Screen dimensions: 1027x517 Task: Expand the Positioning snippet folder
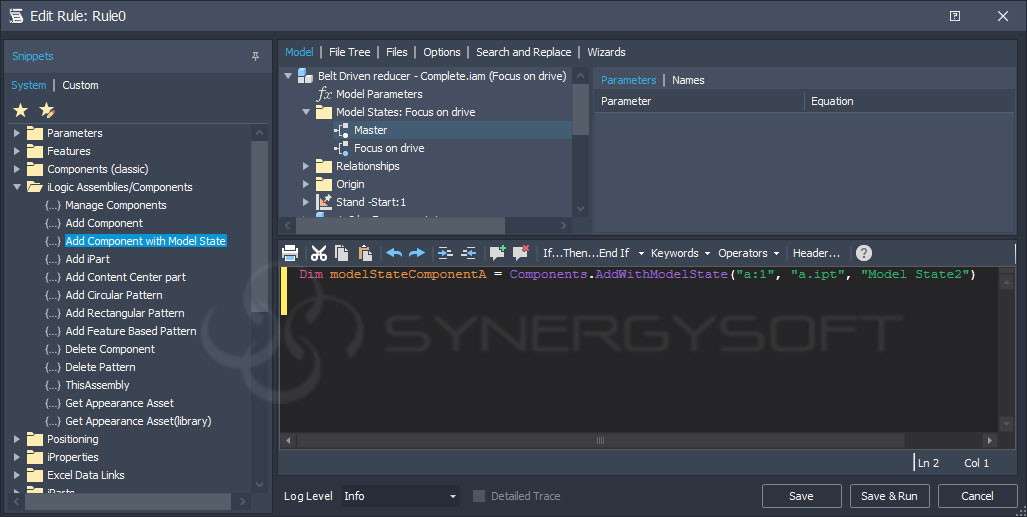click(x=17, y=439)
